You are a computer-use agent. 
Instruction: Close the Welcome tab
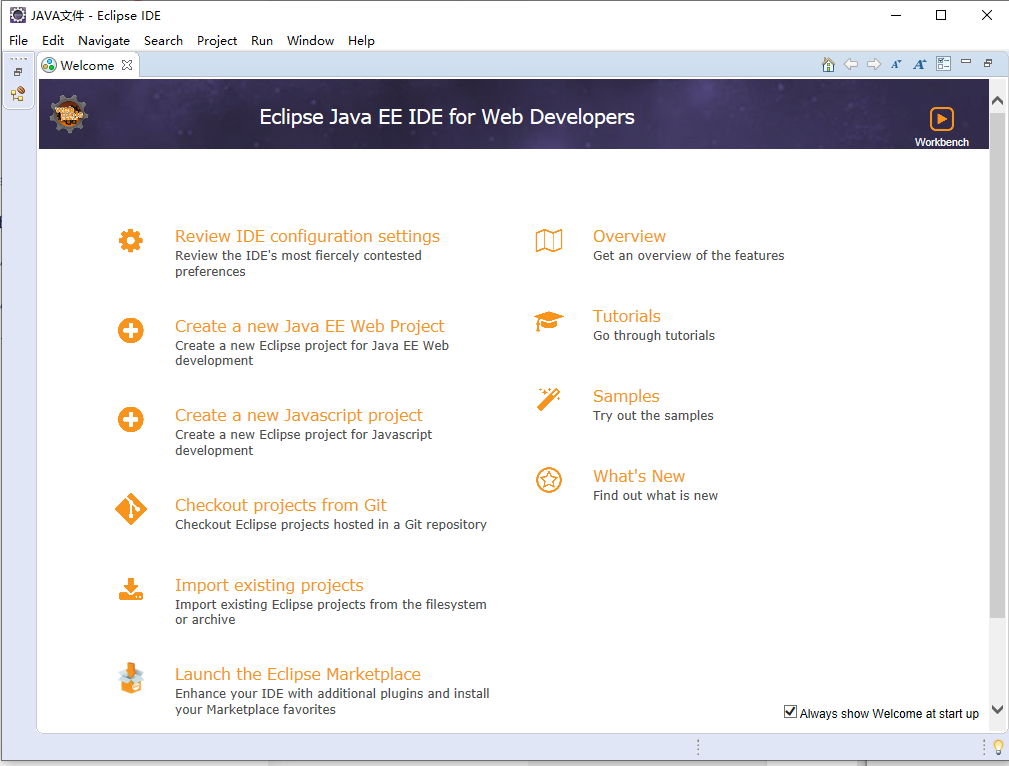(127, 65)
